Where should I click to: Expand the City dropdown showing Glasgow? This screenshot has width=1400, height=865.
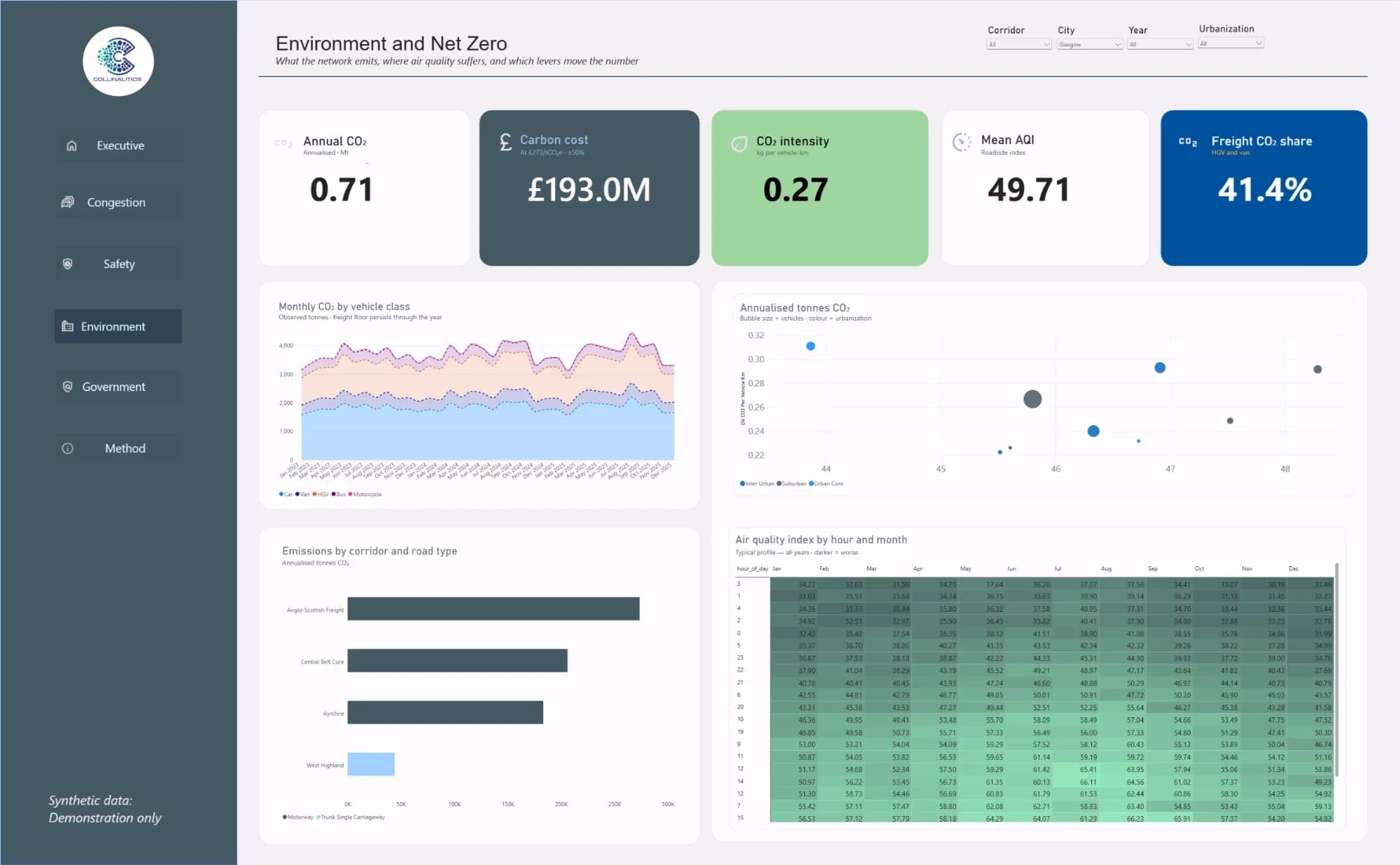pos(1090,44)
